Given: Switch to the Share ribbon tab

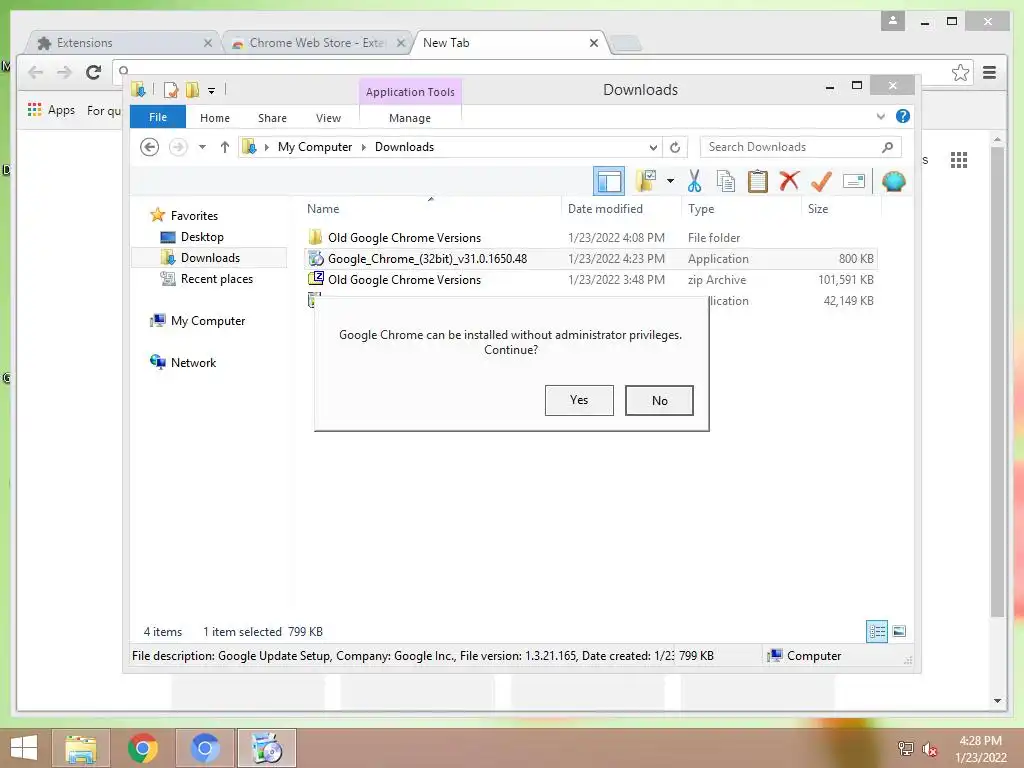Looking at the screenshot, I should point(272,118).
